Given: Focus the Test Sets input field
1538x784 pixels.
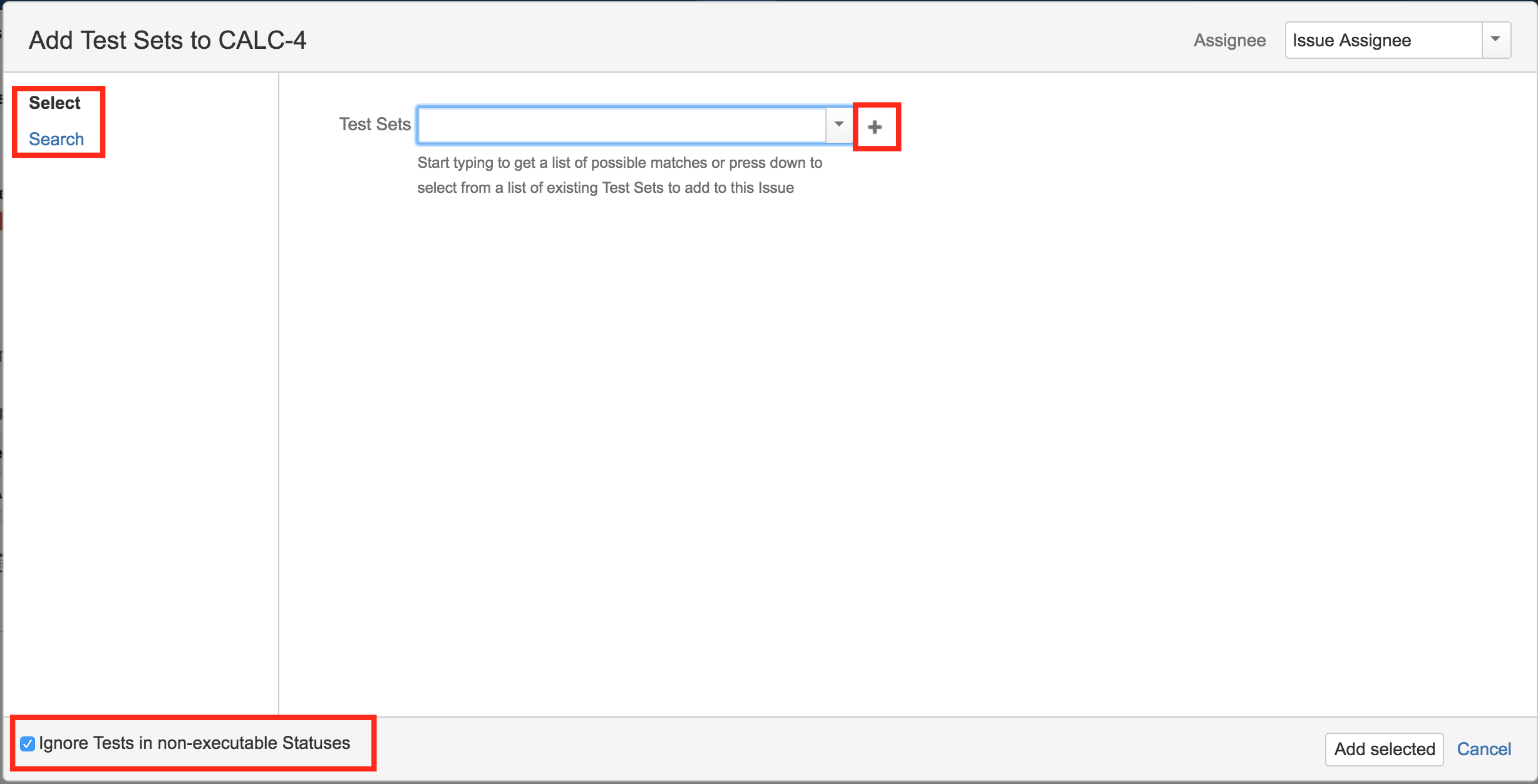Looking at the screenshot, I should (x=622, y=125).
